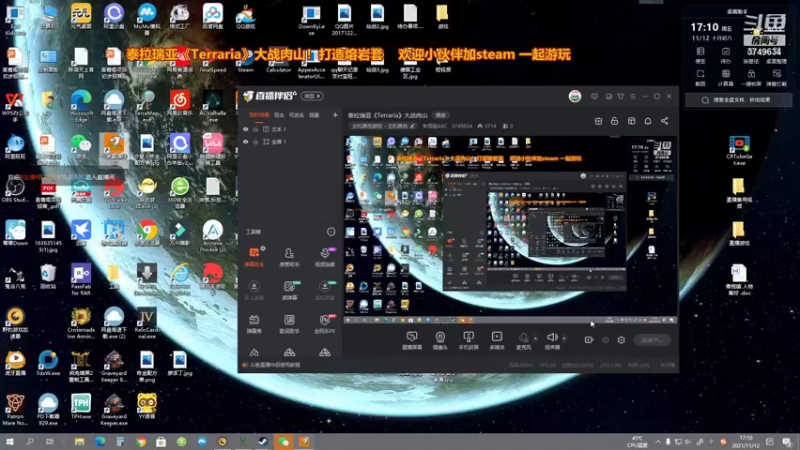This screenshot has height=450, width=800.
Task: Click the search box in desktop assistant widget
Action: (x=738, y=100)
